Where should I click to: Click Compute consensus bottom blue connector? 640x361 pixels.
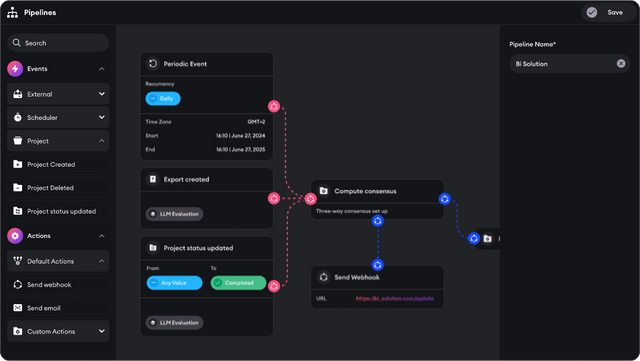[x=378, y=221]
